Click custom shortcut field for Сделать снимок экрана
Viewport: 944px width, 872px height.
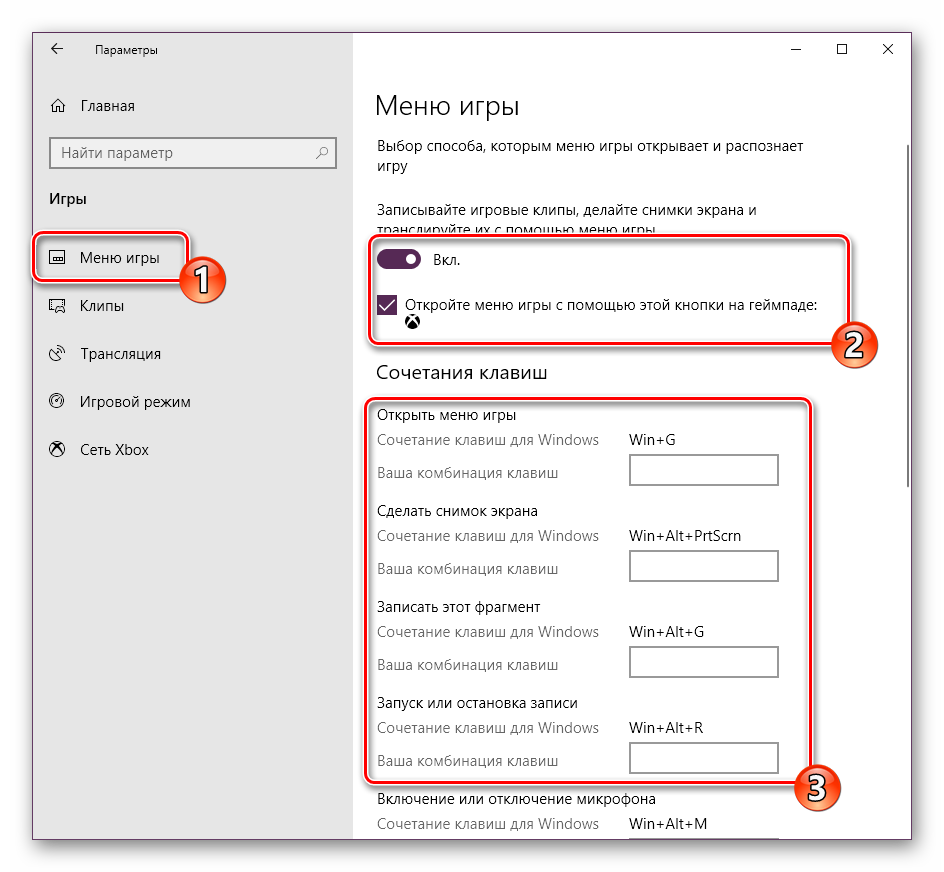703,567
